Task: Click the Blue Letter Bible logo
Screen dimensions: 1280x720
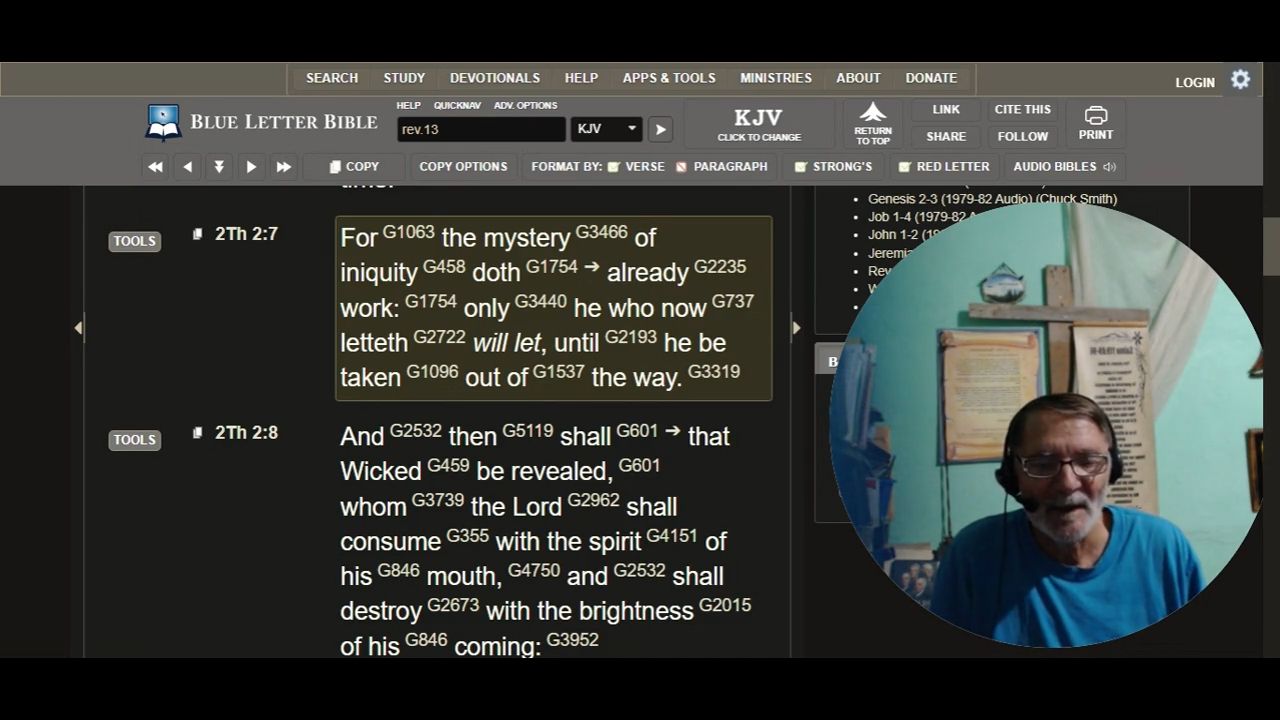Action: [262, 122]
